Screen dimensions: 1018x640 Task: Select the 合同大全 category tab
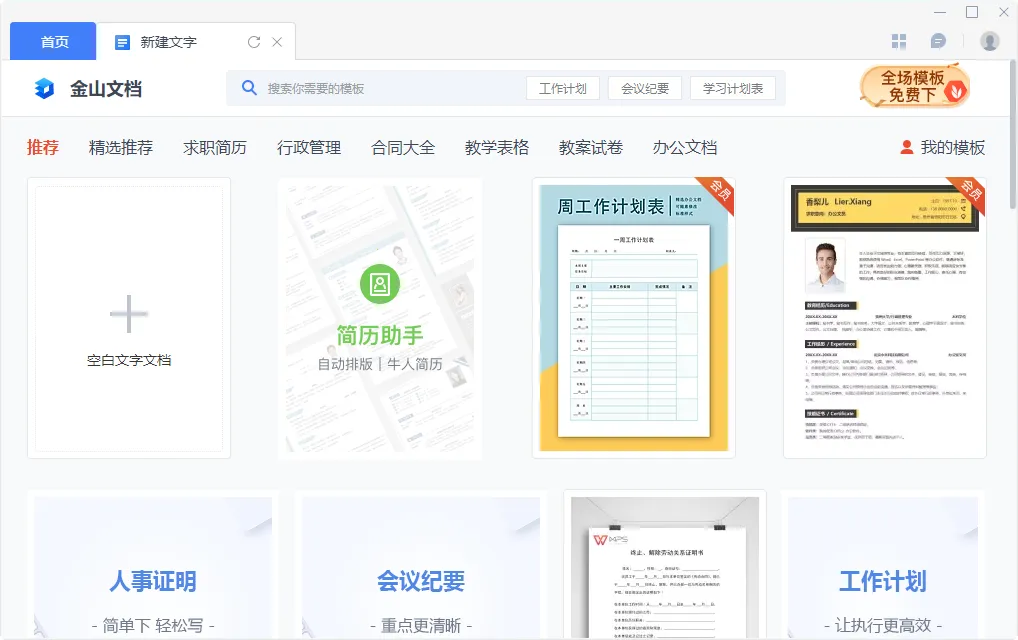pos(403,147)
